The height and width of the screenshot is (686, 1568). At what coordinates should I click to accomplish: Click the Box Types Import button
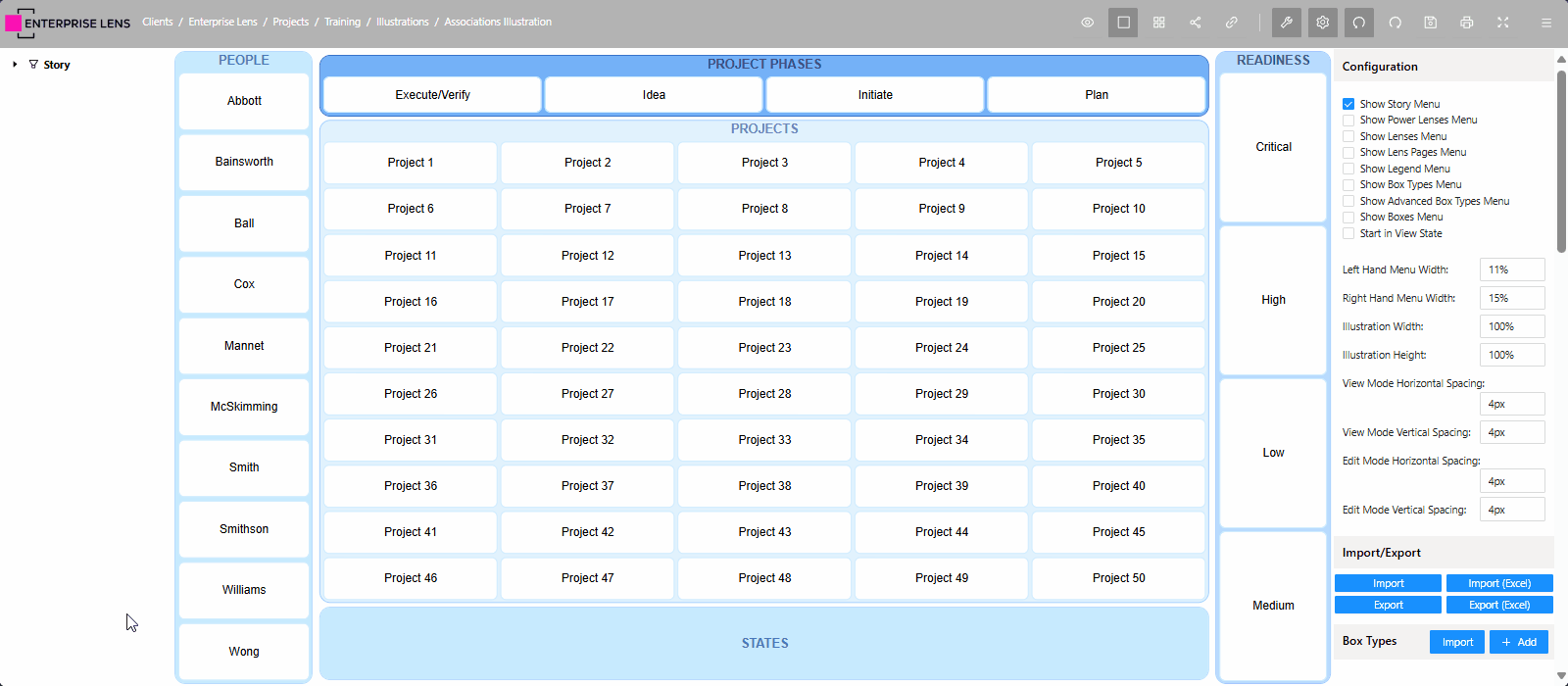[x=1457, y=642]
